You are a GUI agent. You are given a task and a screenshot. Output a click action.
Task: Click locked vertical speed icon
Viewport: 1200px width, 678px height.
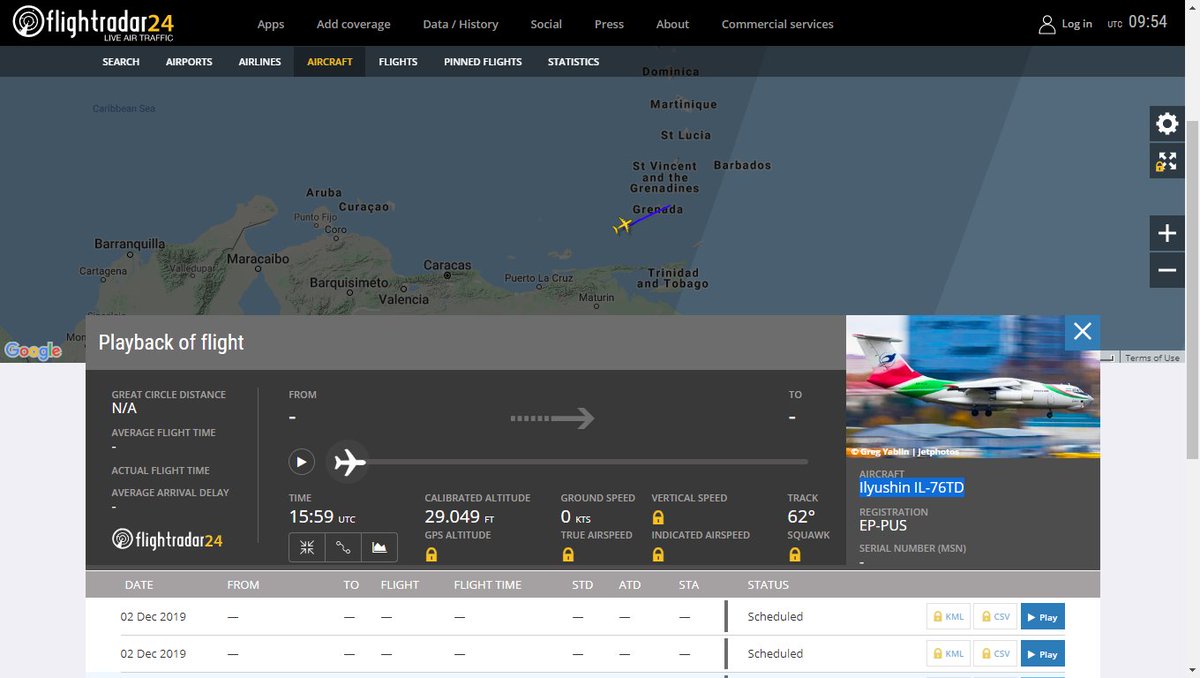(658, 517)
